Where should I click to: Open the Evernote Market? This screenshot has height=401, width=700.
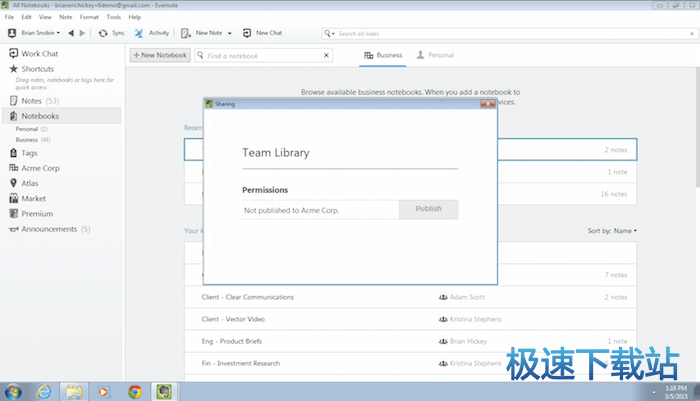pos(27,199)
